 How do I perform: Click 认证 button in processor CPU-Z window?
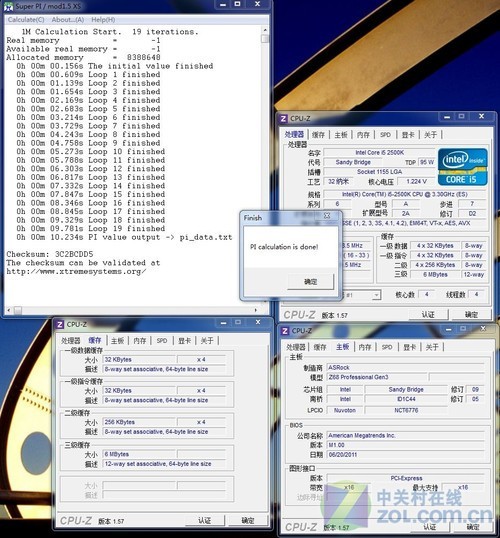coord(428,315)
